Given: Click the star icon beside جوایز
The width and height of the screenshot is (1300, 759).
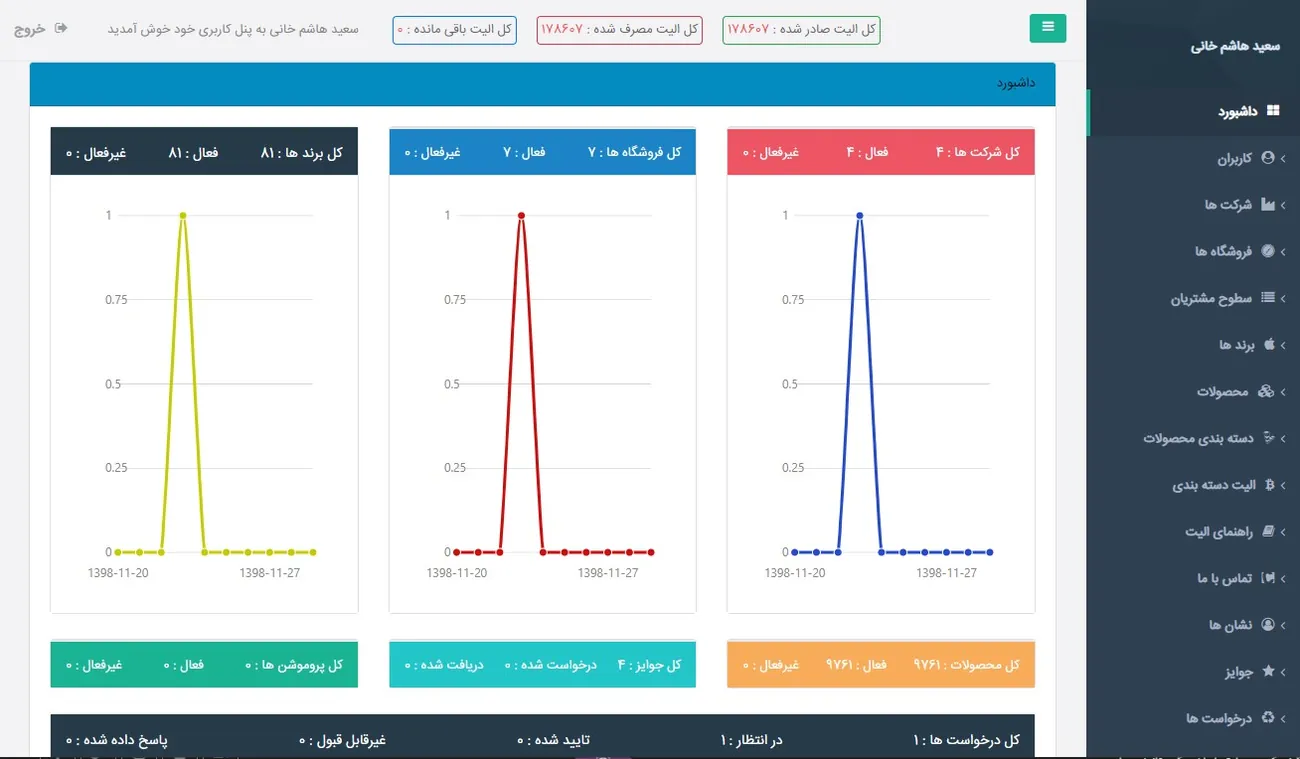Looking at the screenshot, I should tap(1269, 671).
